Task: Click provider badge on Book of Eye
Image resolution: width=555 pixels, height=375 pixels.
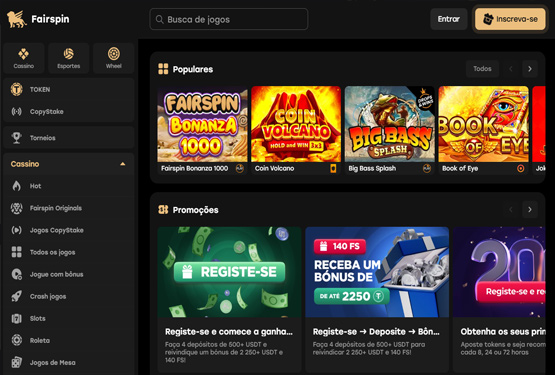Action: (x=521, y=169)
